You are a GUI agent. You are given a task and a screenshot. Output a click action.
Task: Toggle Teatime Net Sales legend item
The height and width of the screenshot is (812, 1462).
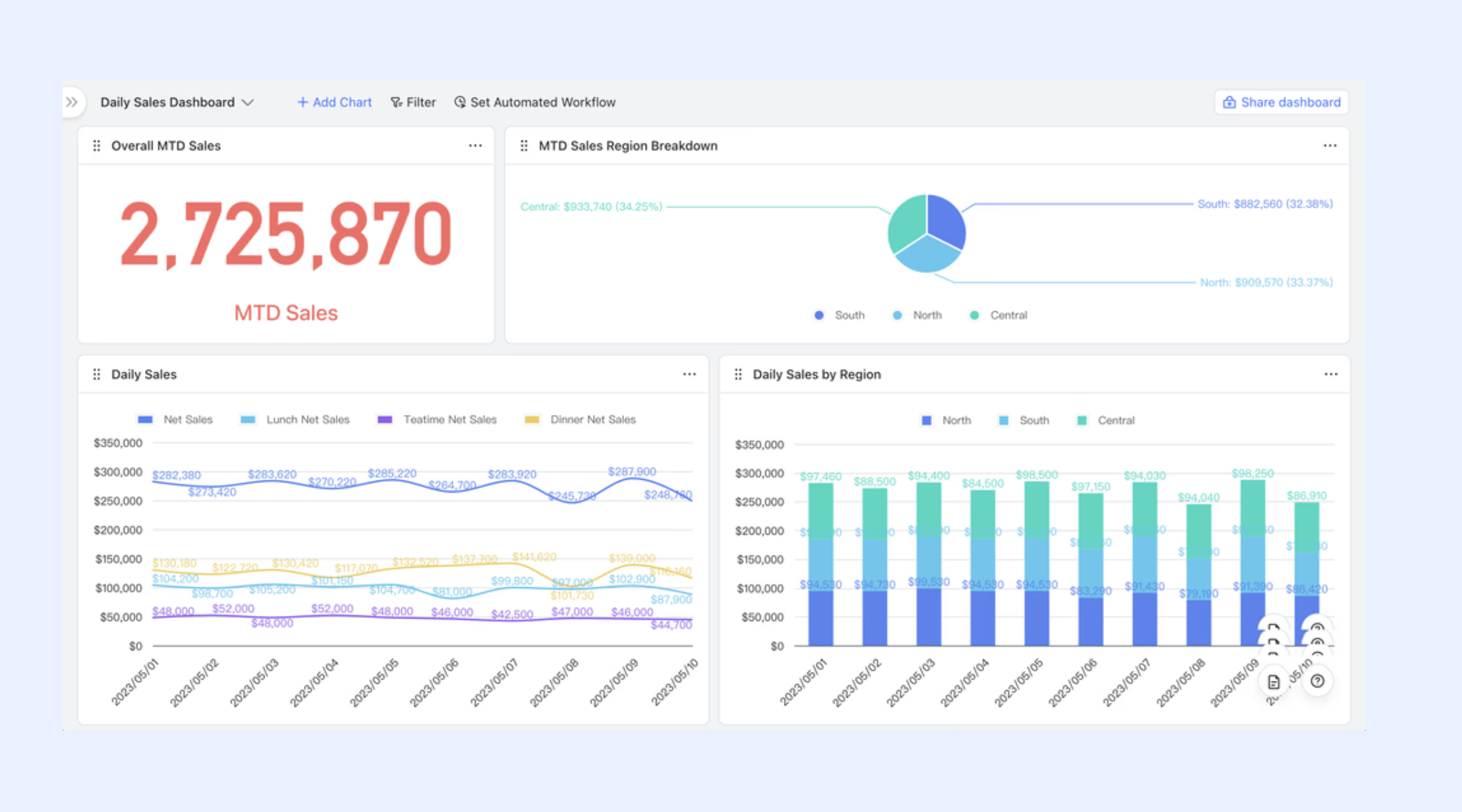[x=437, y=420]
